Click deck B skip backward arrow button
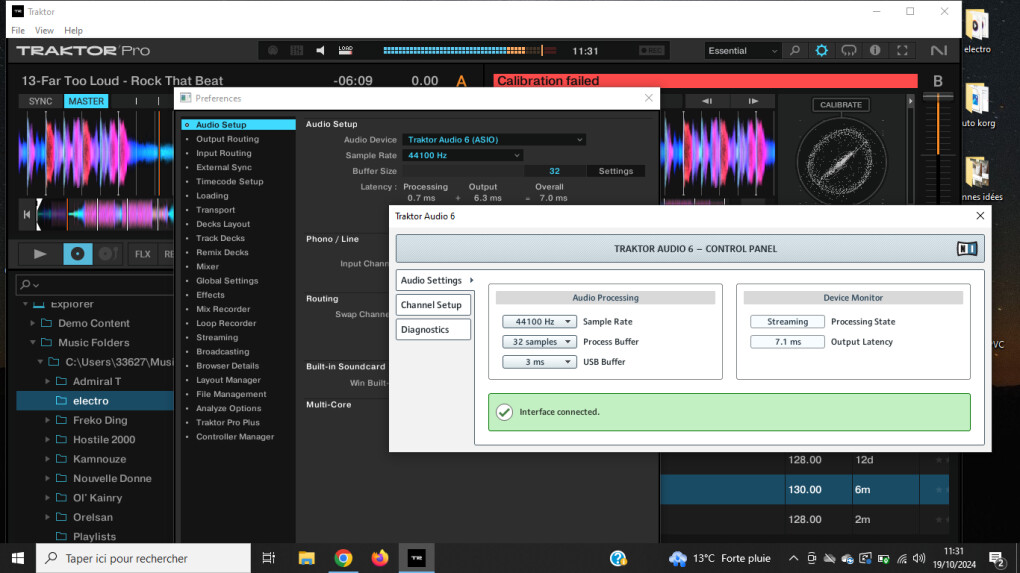This screenshot has height=573, width=1020. click(707, 101)
